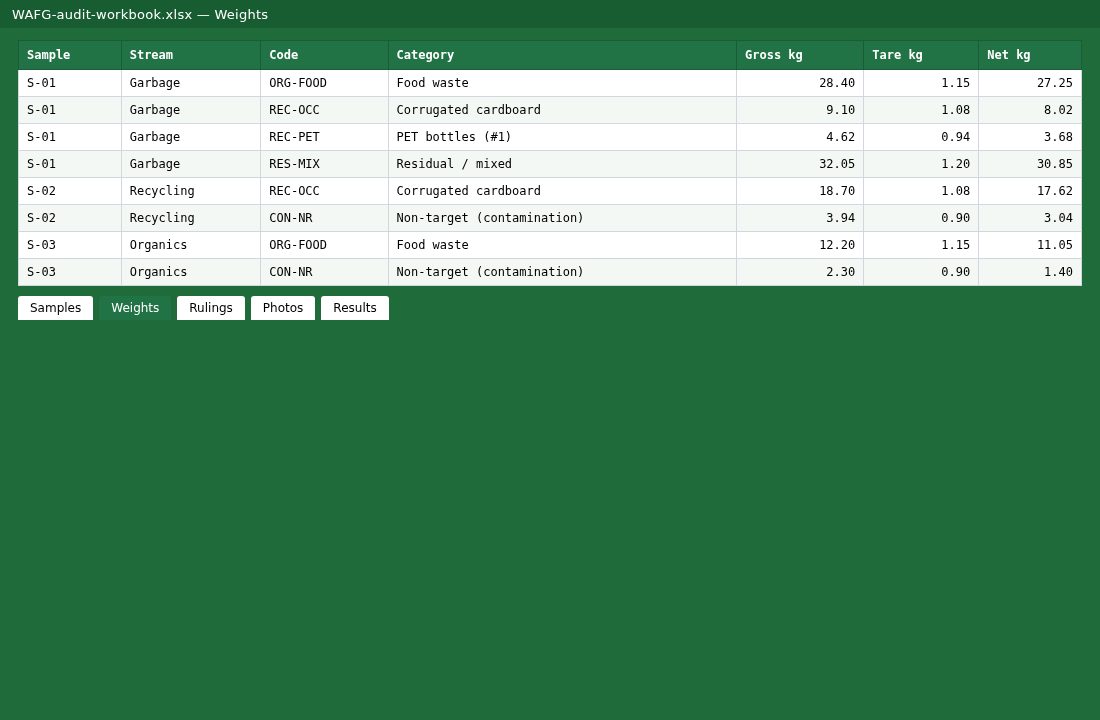Viewport: 1100px width, 720px height.
Task: Click the ORG-FOOD code in Garbage row
Action: tap(324, 83)
